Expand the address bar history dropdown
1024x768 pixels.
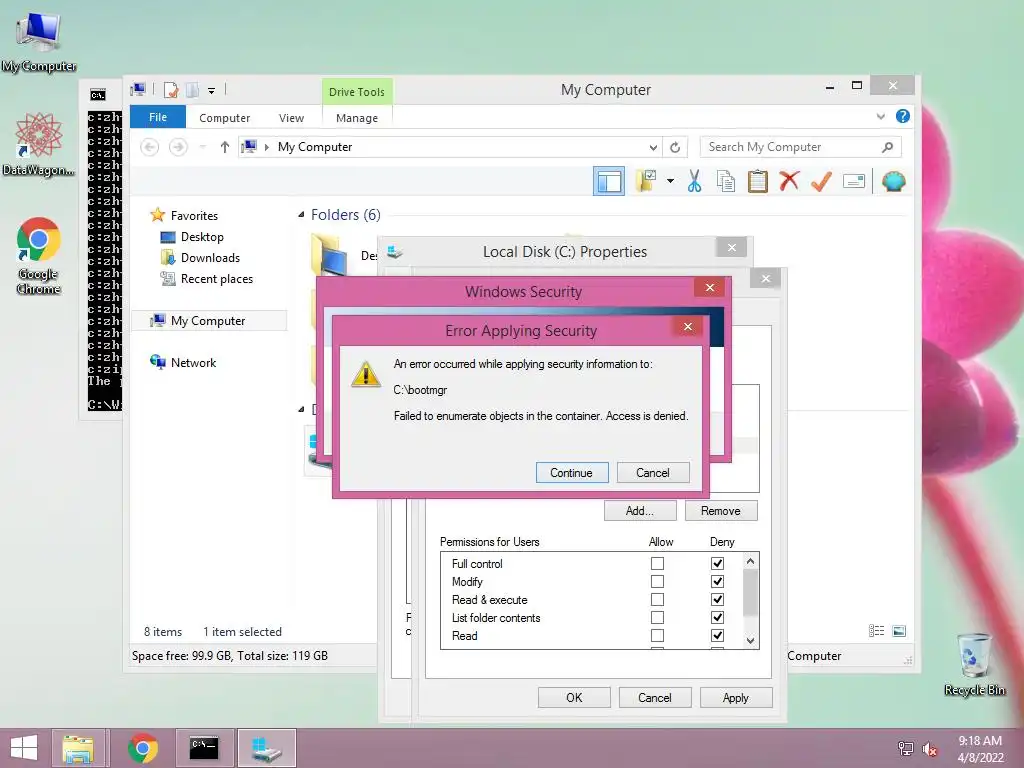653,148
